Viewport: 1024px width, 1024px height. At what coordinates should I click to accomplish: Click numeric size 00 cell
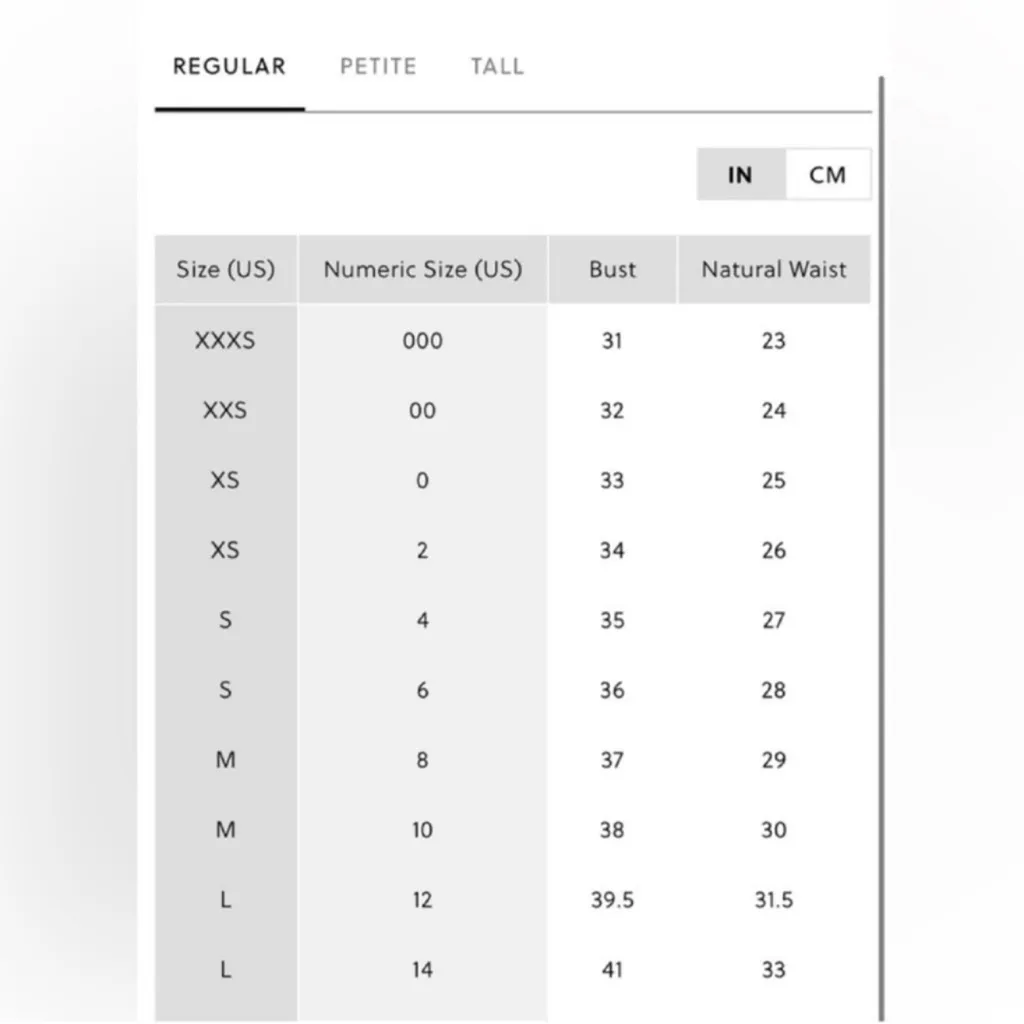tap(422, 411)
